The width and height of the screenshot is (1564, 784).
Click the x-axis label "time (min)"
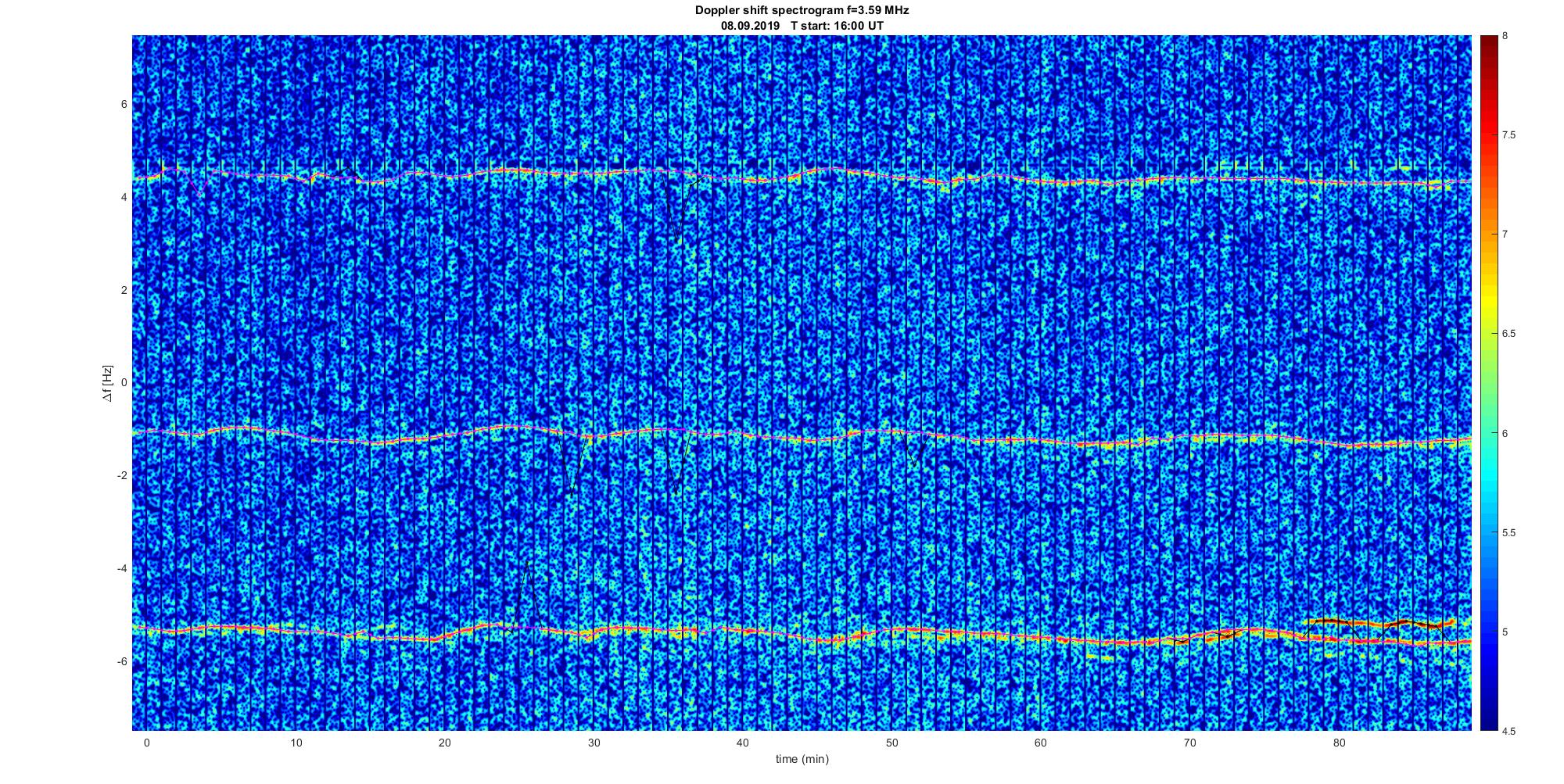802,759
